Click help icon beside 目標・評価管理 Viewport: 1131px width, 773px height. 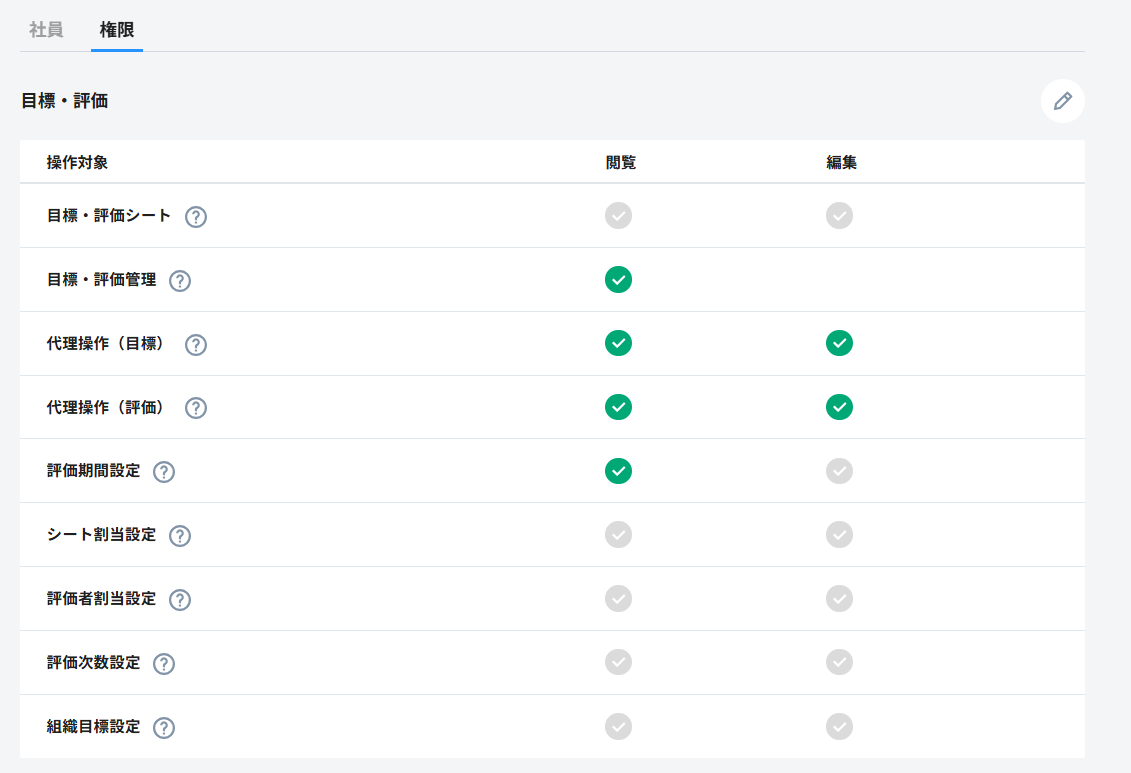(x=180, y=280)
